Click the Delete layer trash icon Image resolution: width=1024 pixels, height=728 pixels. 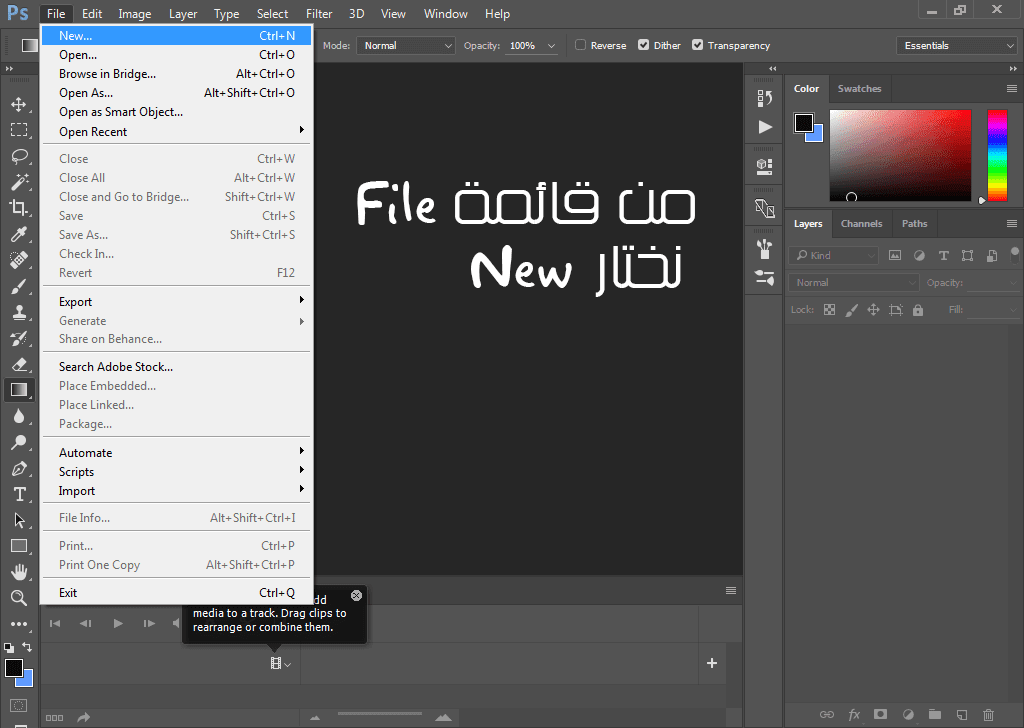pos(988,714)
